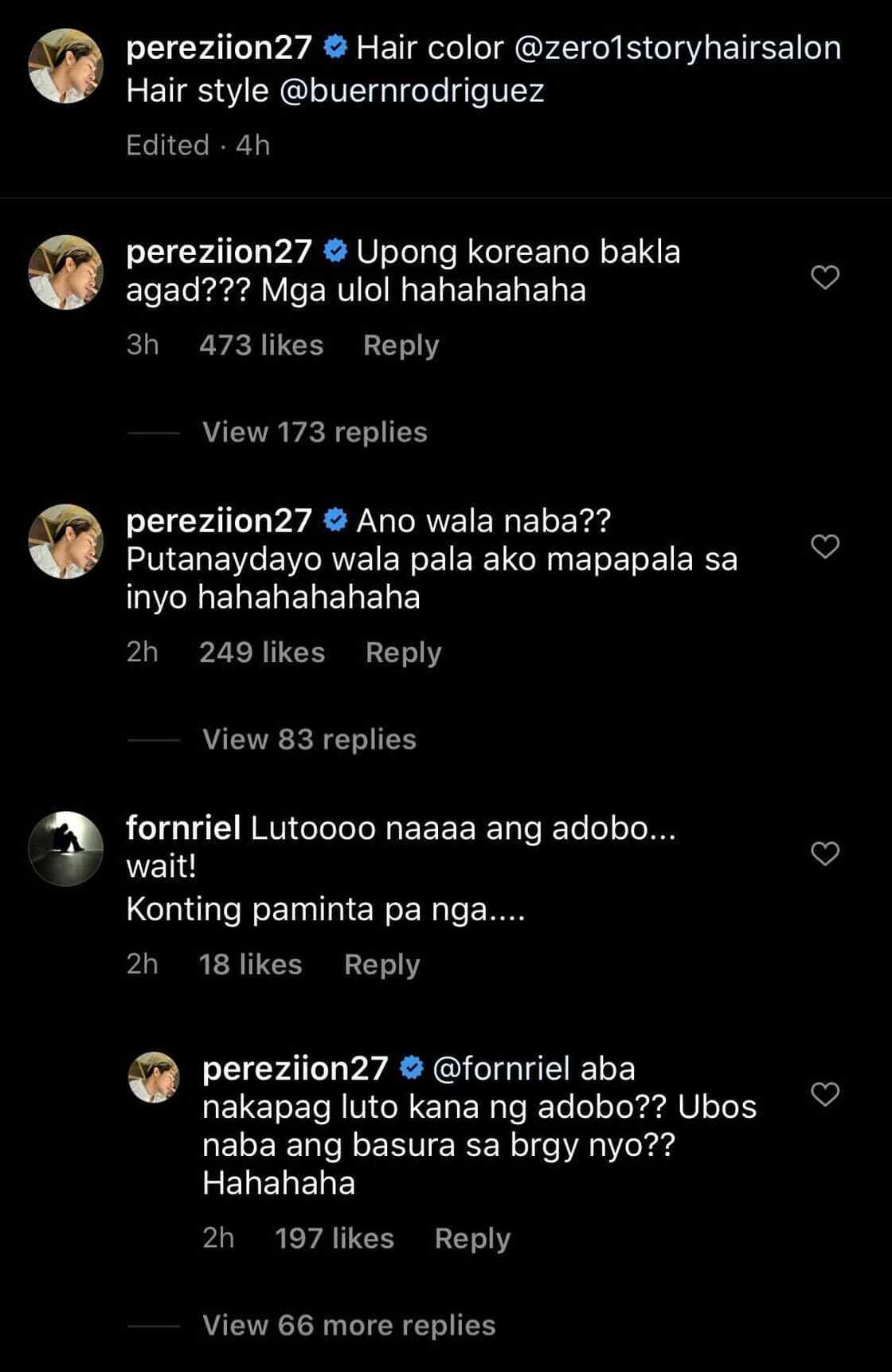This screenshot has height=1372, width=892.
Task: Open @zero1storyhairsalon profile mention
Action: point(678,48)
